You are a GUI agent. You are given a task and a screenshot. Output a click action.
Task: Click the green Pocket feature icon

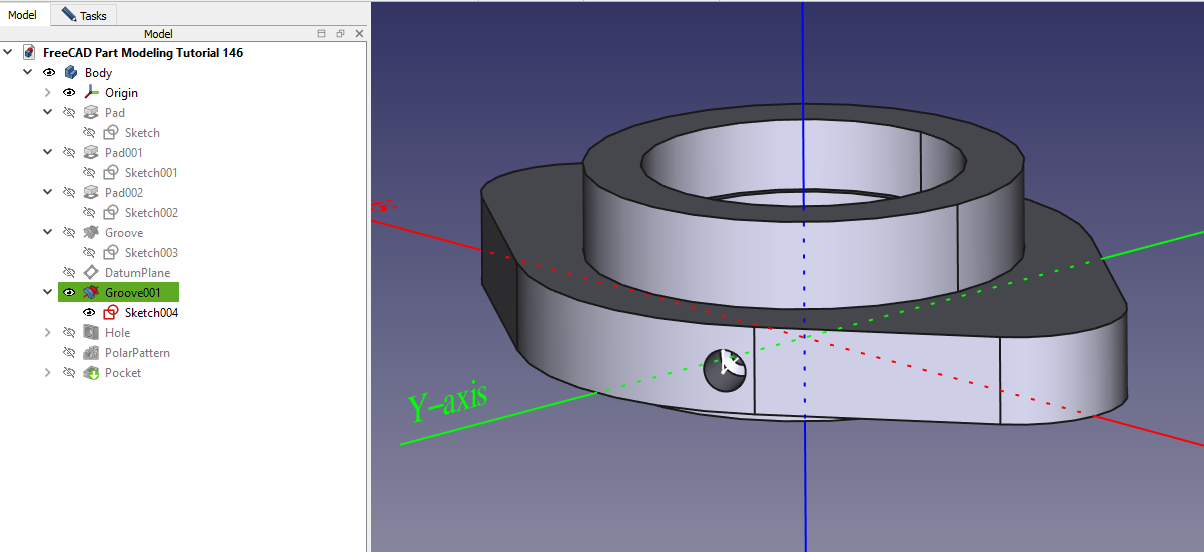pyautogui.click(x=91, y=373)
